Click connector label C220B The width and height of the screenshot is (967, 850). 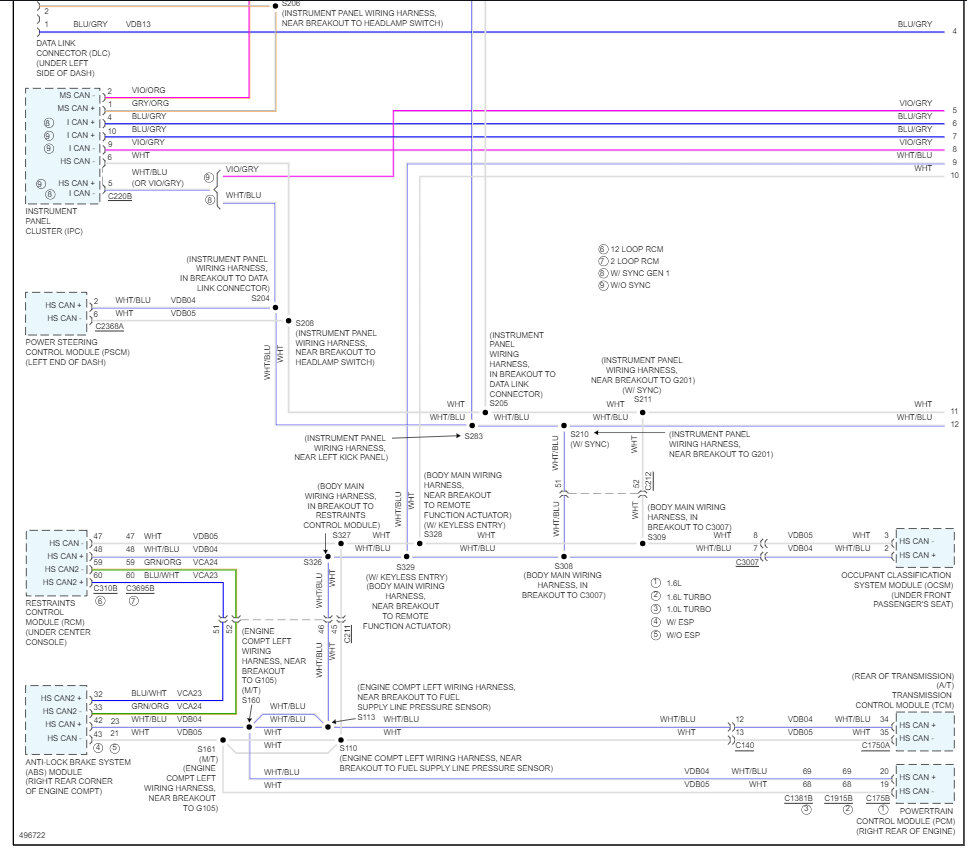(120, 196)
